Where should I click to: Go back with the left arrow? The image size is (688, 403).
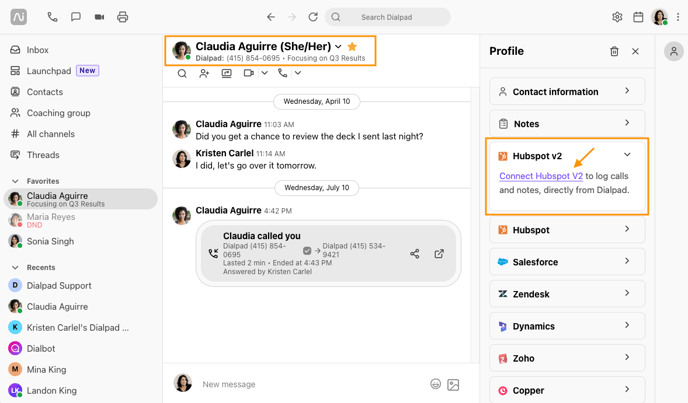(271, 17)
